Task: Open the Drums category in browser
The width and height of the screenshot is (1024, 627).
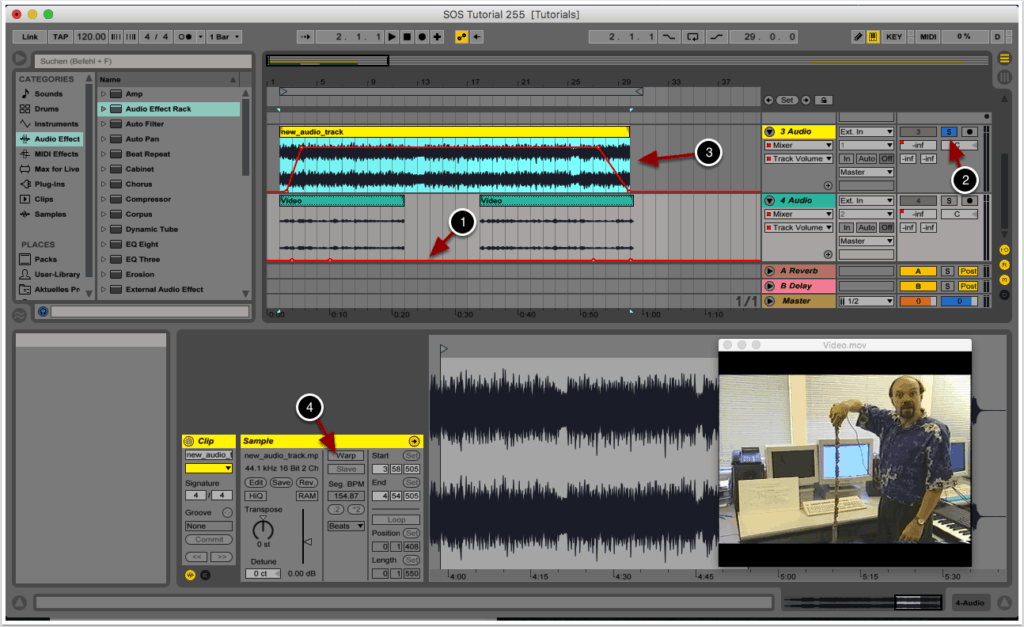Action: [x=46, y=109]
